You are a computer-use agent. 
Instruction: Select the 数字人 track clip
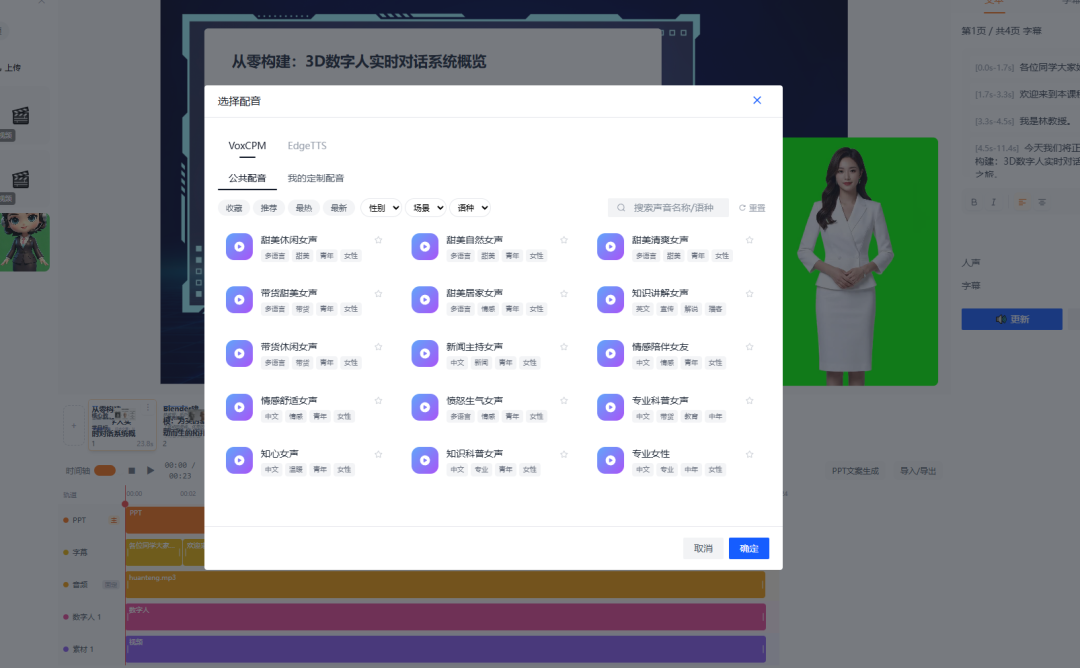click(x=446, y=616)
